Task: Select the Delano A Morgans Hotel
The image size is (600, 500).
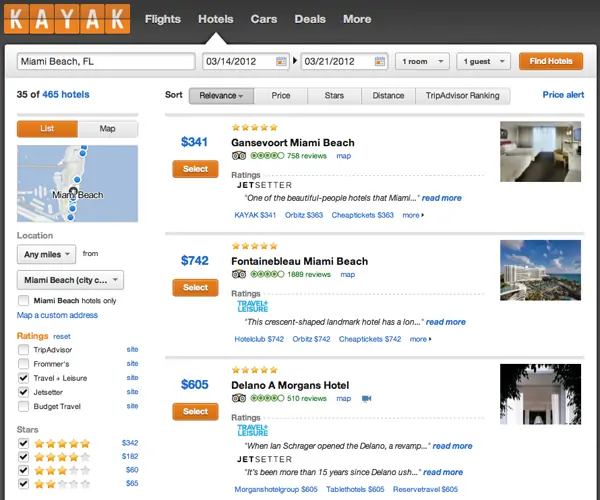Action: [x=196, y=412]
